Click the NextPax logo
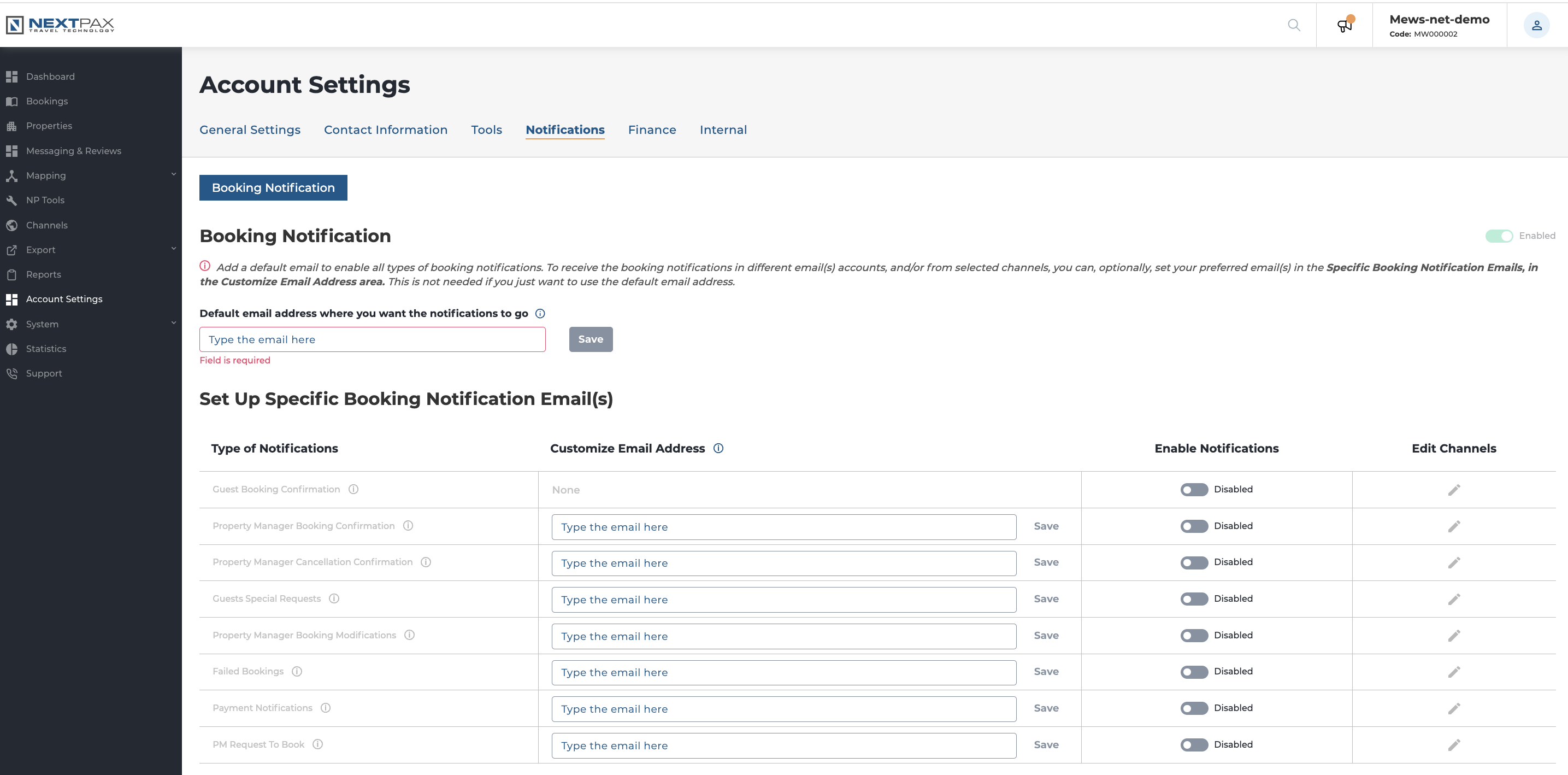 click(x=60, y=25)
